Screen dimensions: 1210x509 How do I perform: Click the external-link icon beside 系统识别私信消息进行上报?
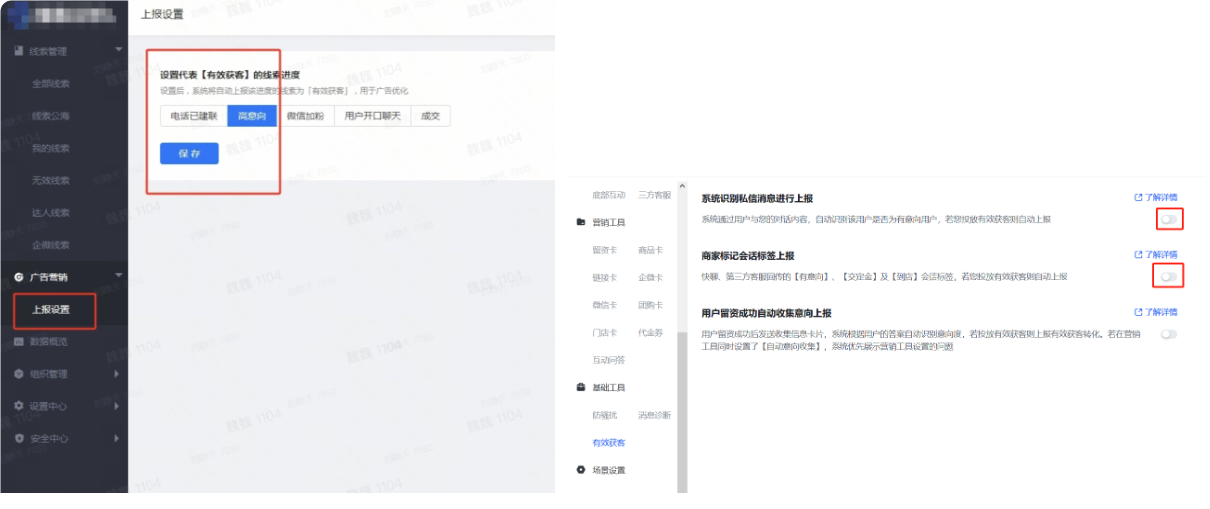tap(1138, 198)
